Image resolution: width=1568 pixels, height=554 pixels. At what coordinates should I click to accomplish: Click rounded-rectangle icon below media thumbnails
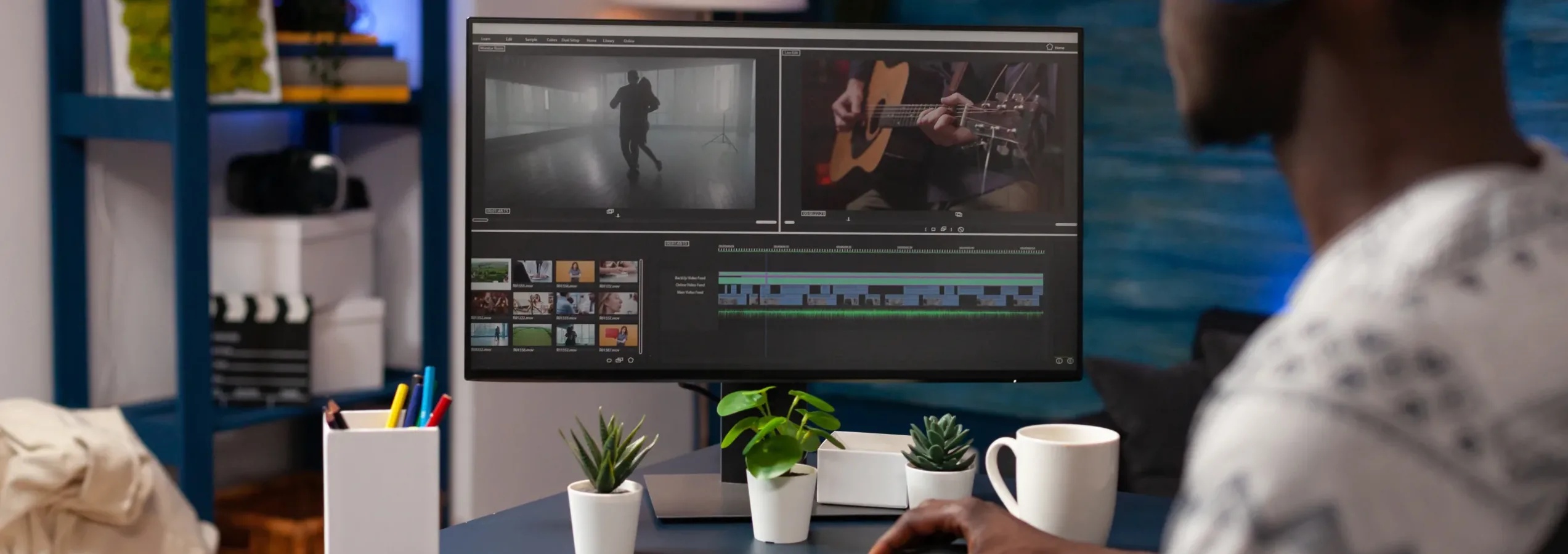click(609, 361)
